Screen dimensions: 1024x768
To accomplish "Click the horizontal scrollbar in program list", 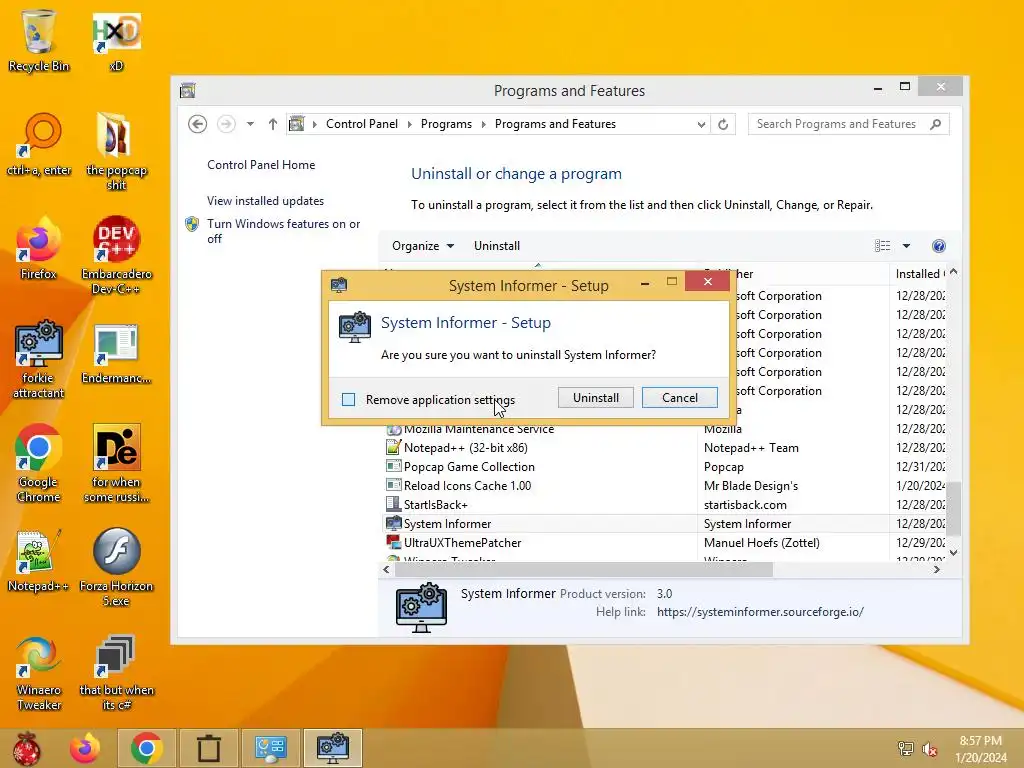I will tap(584, 569).
